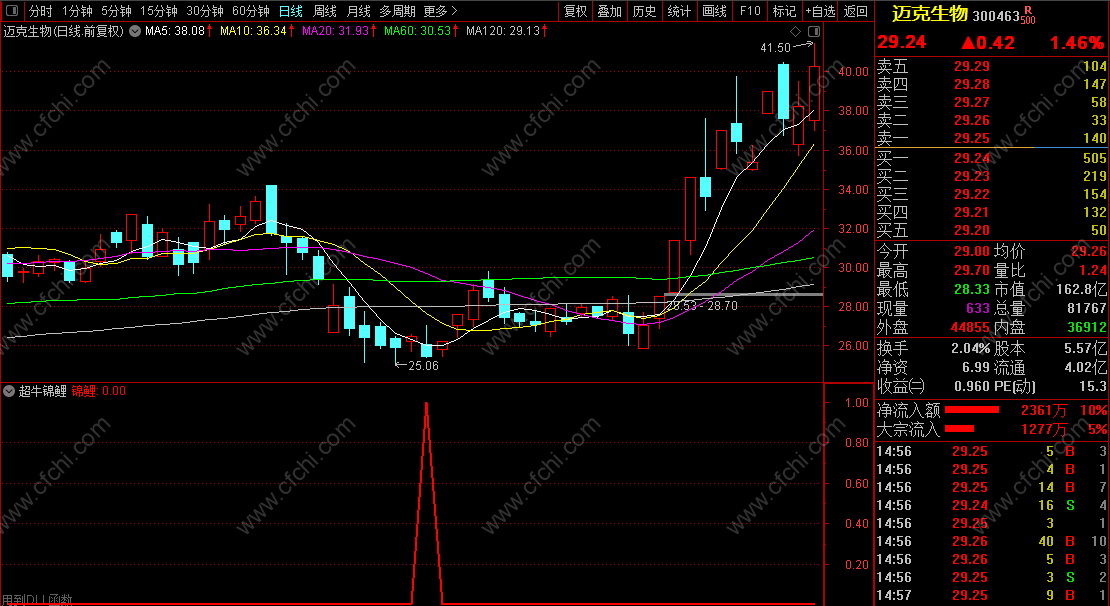Viewport: 1110px width, 606px height.
Task: Click the 买一 price 29.24 row
Action: pyautogui.click(x=992, y=158)
